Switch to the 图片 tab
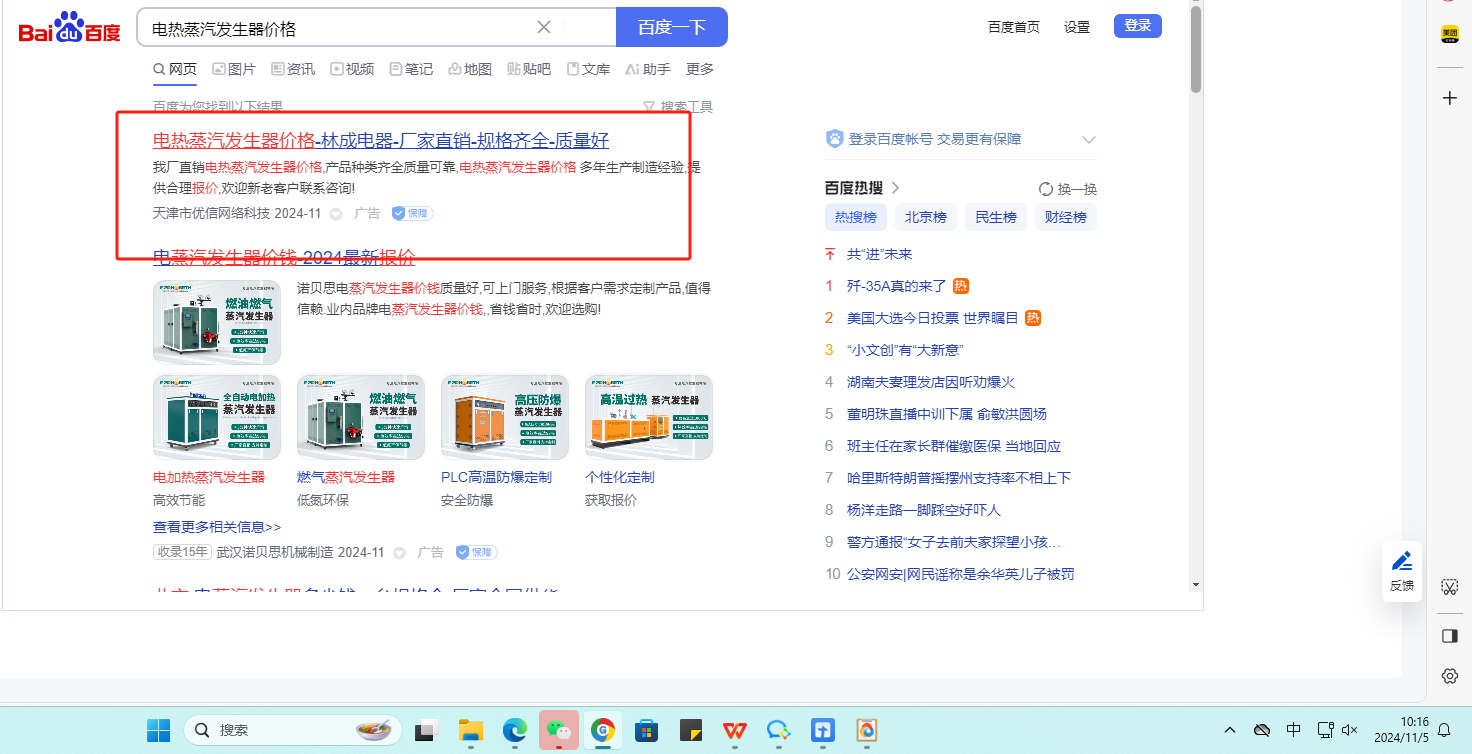The height and width of the screenshot is (754, 1472). [234, 69]
